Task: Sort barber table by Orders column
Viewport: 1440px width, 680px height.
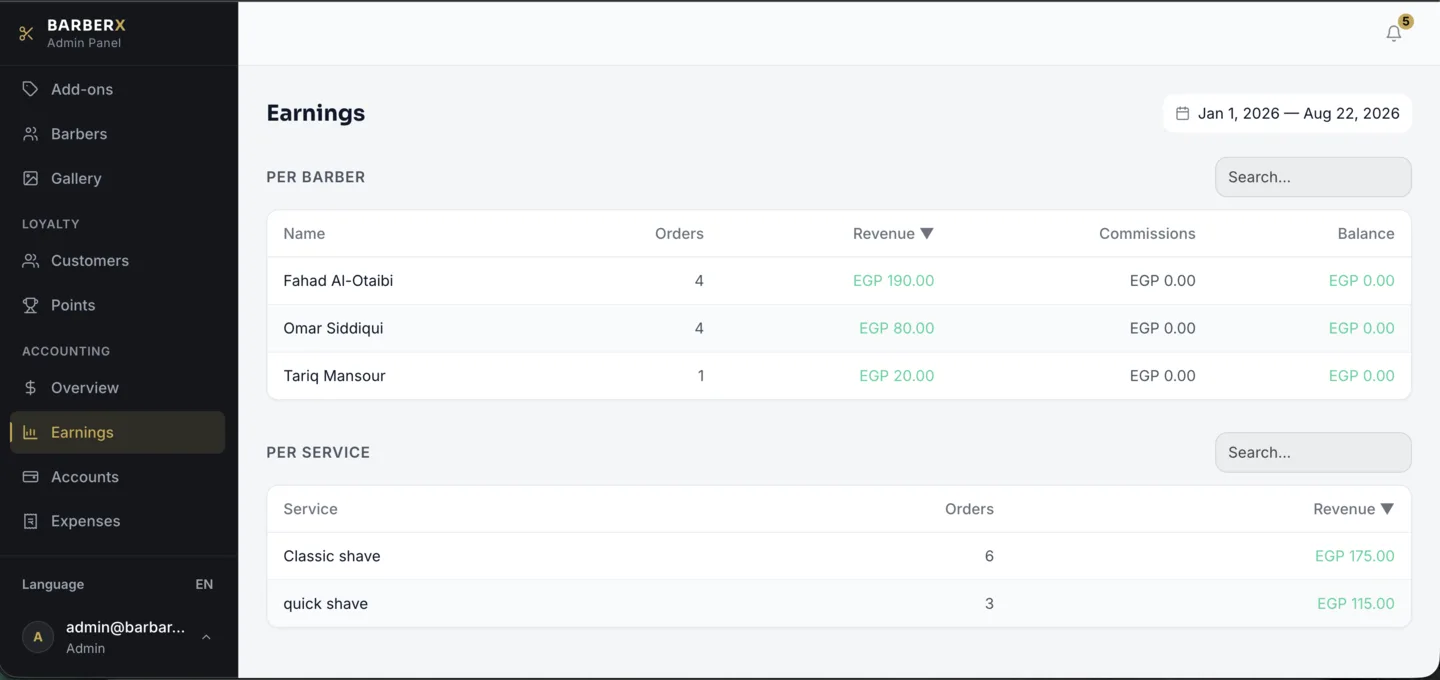Action: [679, 234]
